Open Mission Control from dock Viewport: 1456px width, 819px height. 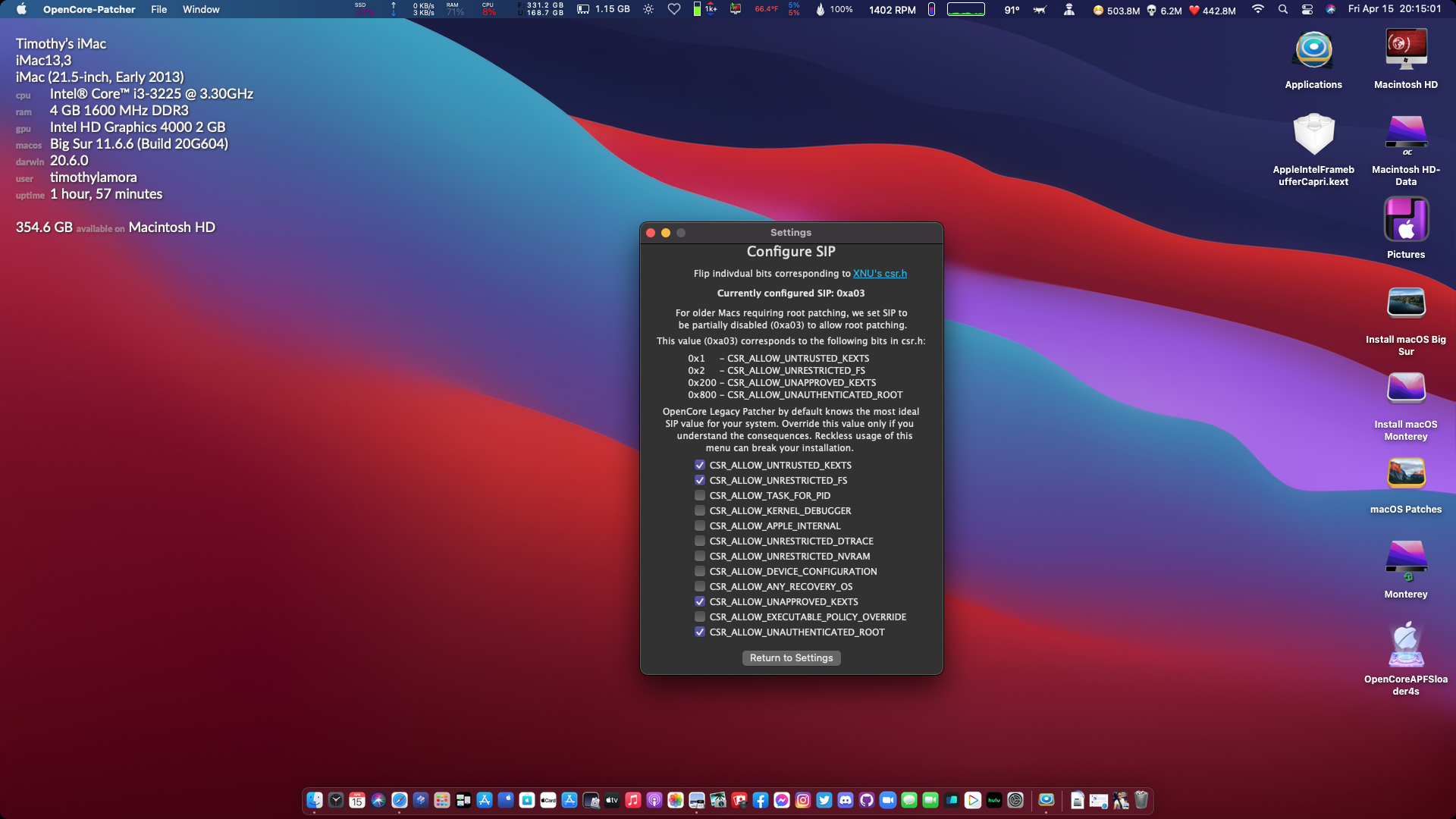(463, 800)
